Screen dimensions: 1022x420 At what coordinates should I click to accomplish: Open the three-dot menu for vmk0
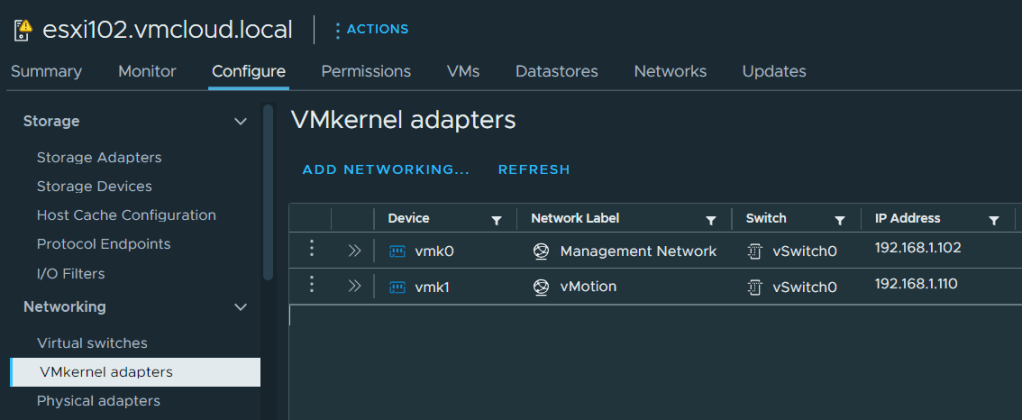point(311,249)
